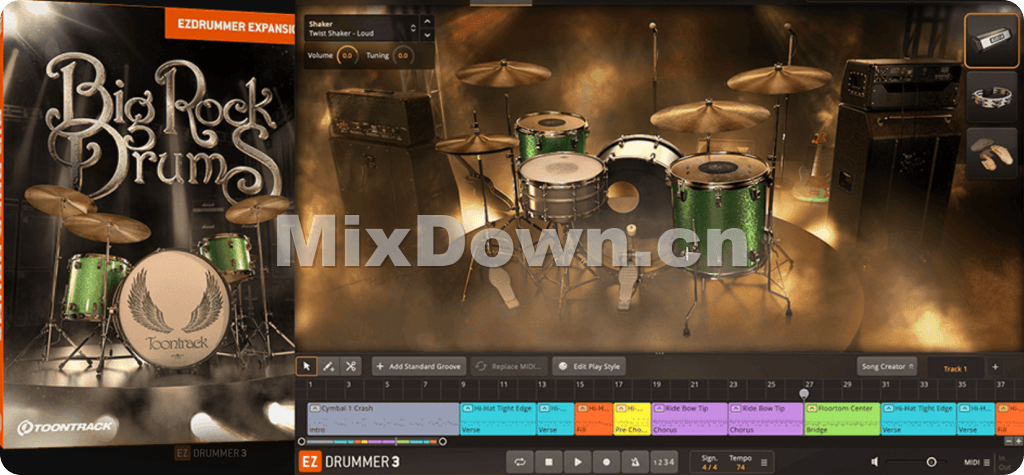
Task: Click the upper right crash cymbal
Action: click(779, 78)
